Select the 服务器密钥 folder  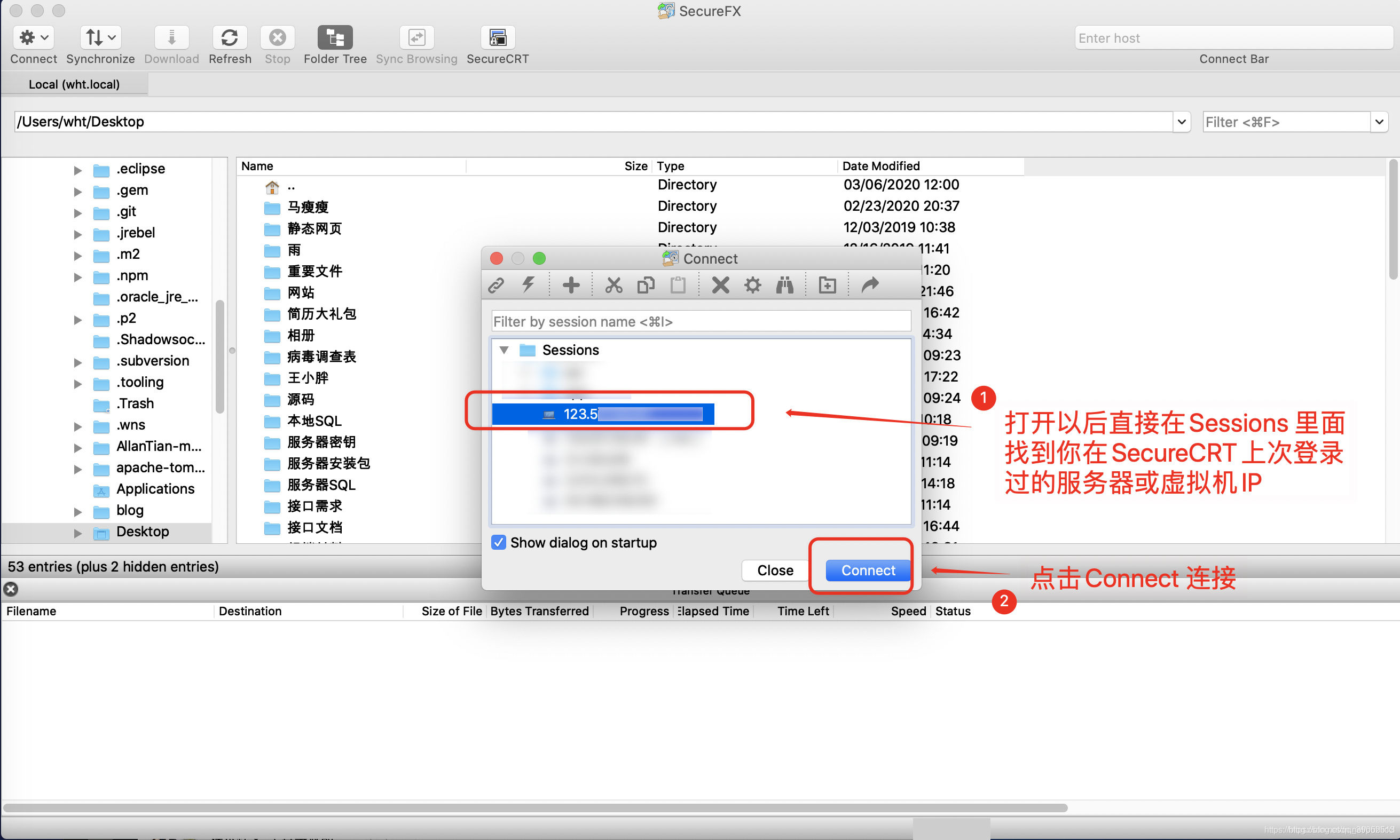(x=321, y=441)
